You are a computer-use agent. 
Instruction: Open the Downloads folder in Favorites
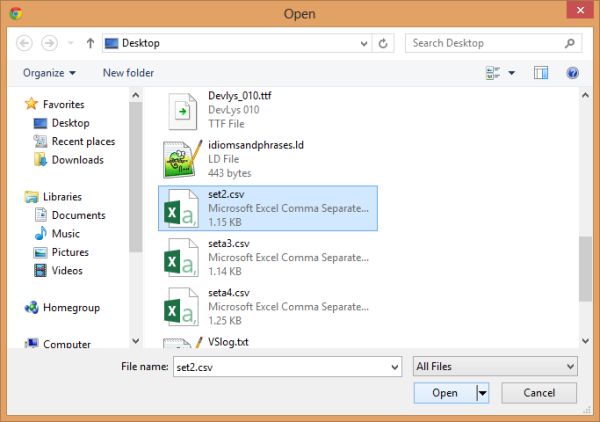pyautogui.click(x=77, y=160)
